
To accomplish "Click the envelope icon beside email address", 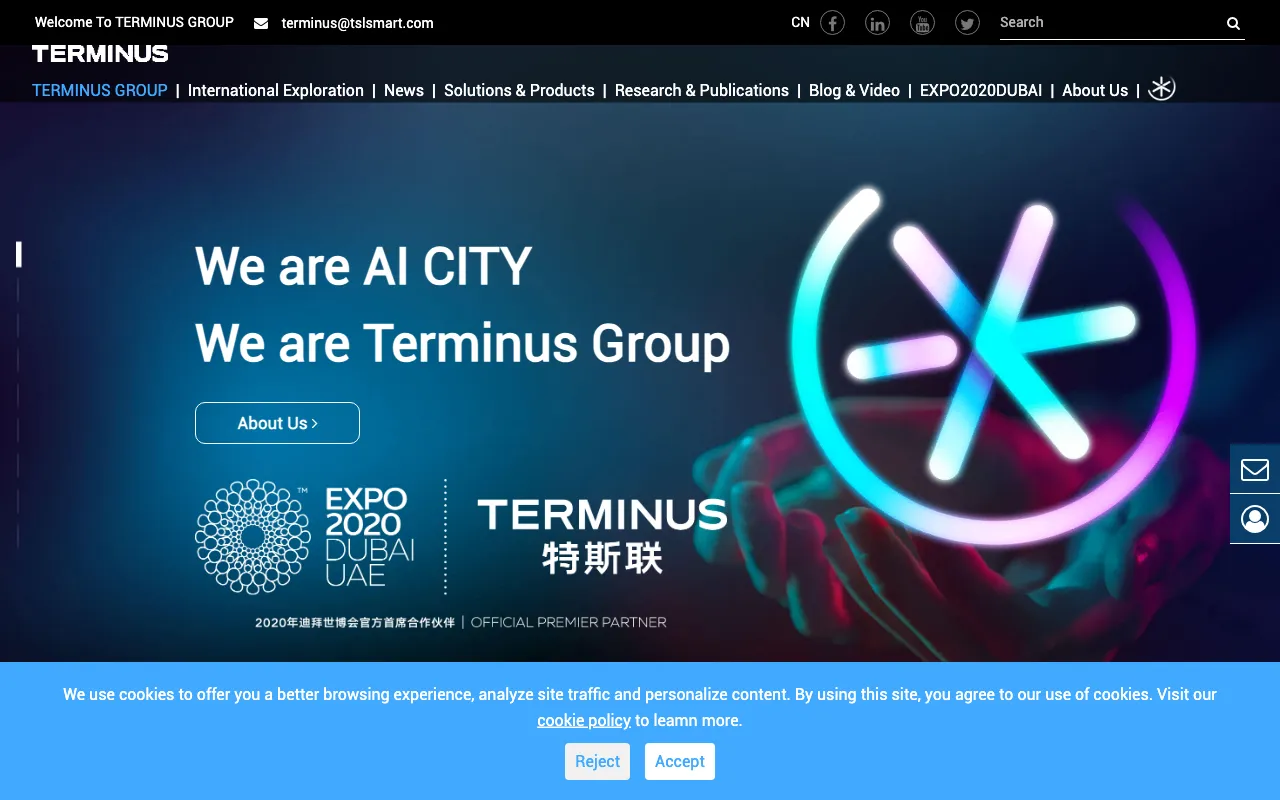I will (261, 23).
